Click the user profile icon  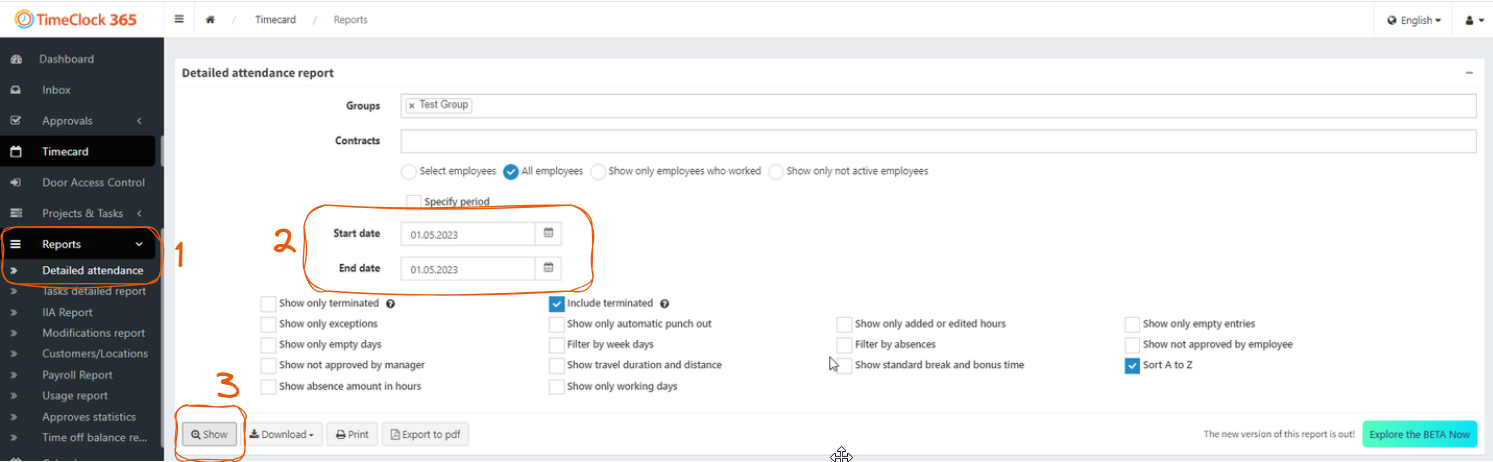(x=1474, y=20)
